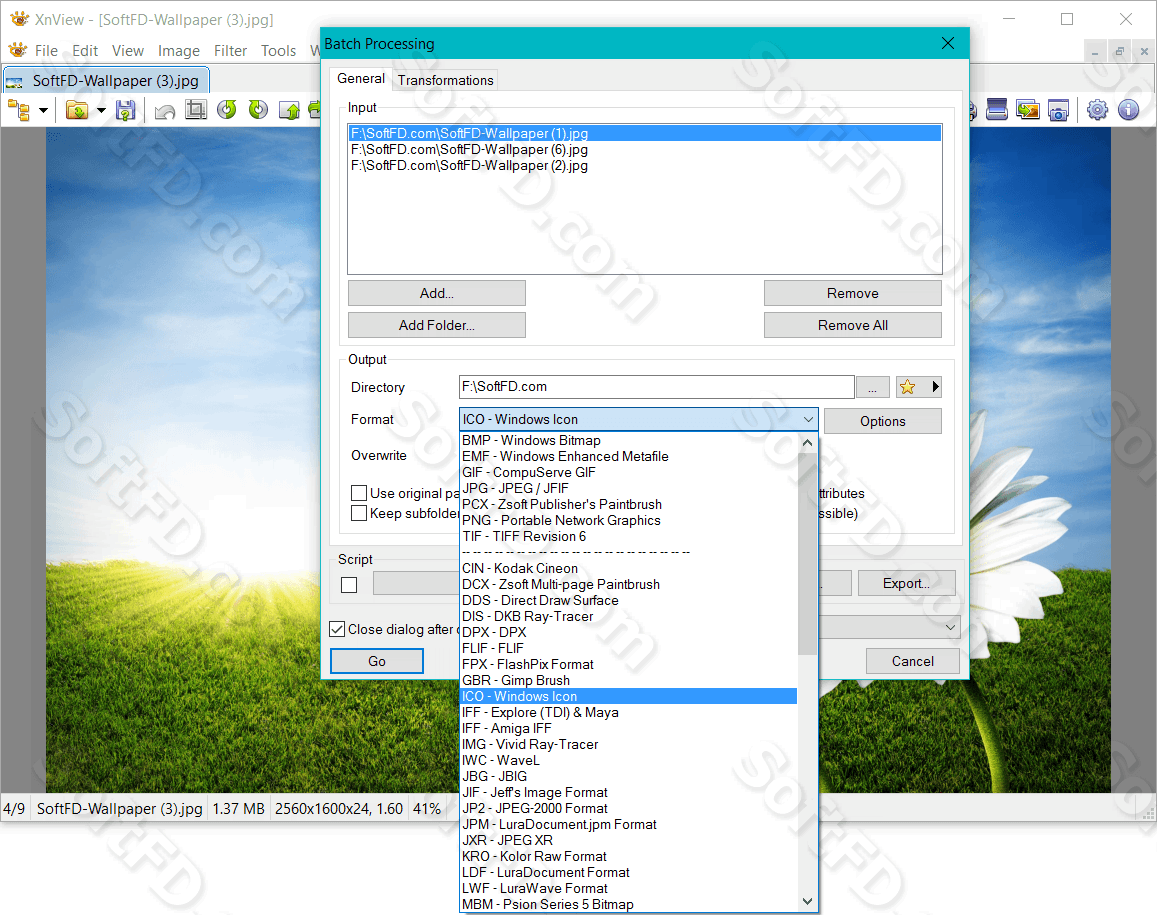Click the Save As floppy disk icon
The height and width of the screenshot is (915, 1157).
125,111
